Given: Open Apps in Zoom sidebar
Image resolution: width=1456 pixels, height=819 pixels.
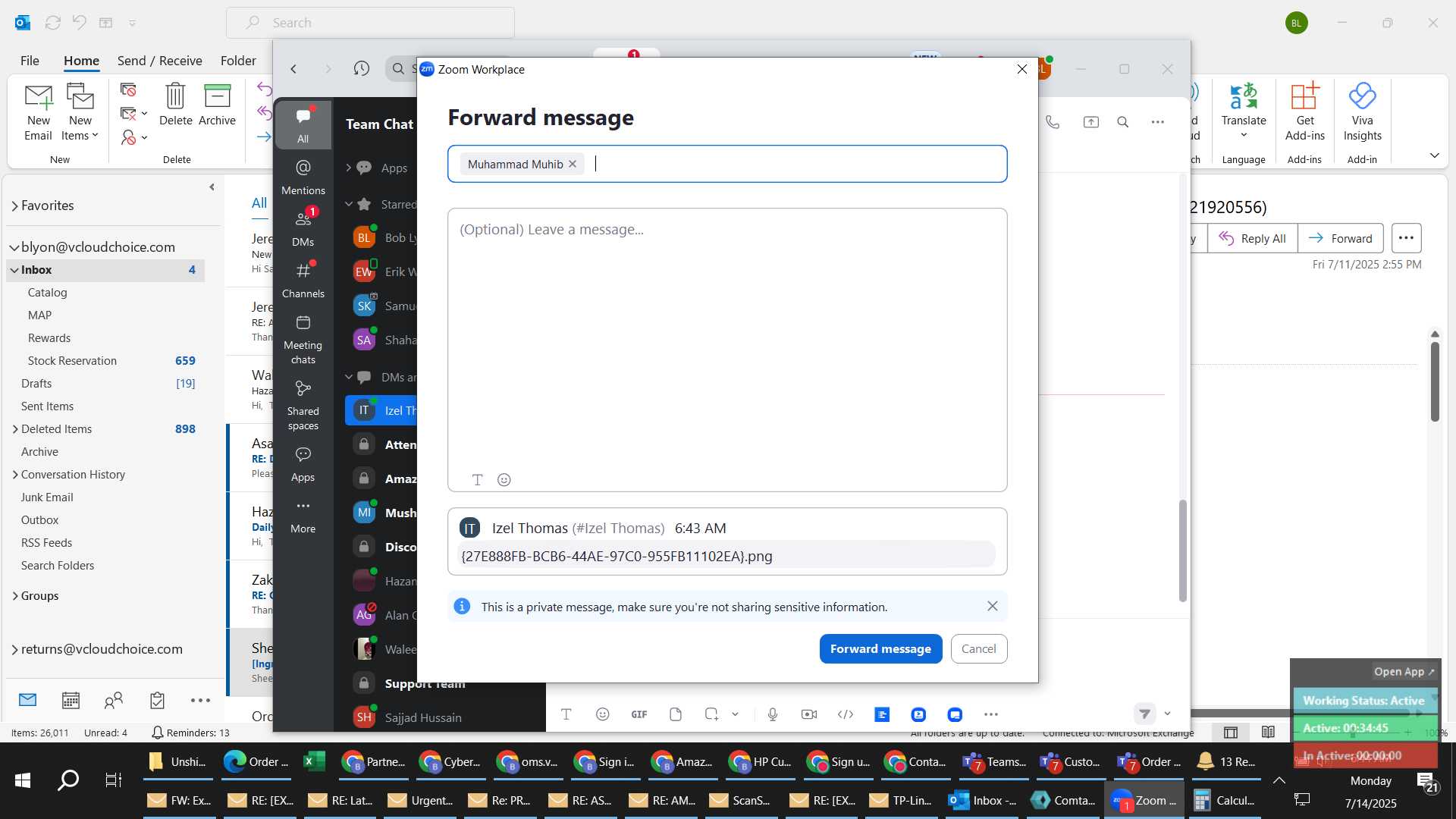Looking at the screenshot, I should (303, 465).
